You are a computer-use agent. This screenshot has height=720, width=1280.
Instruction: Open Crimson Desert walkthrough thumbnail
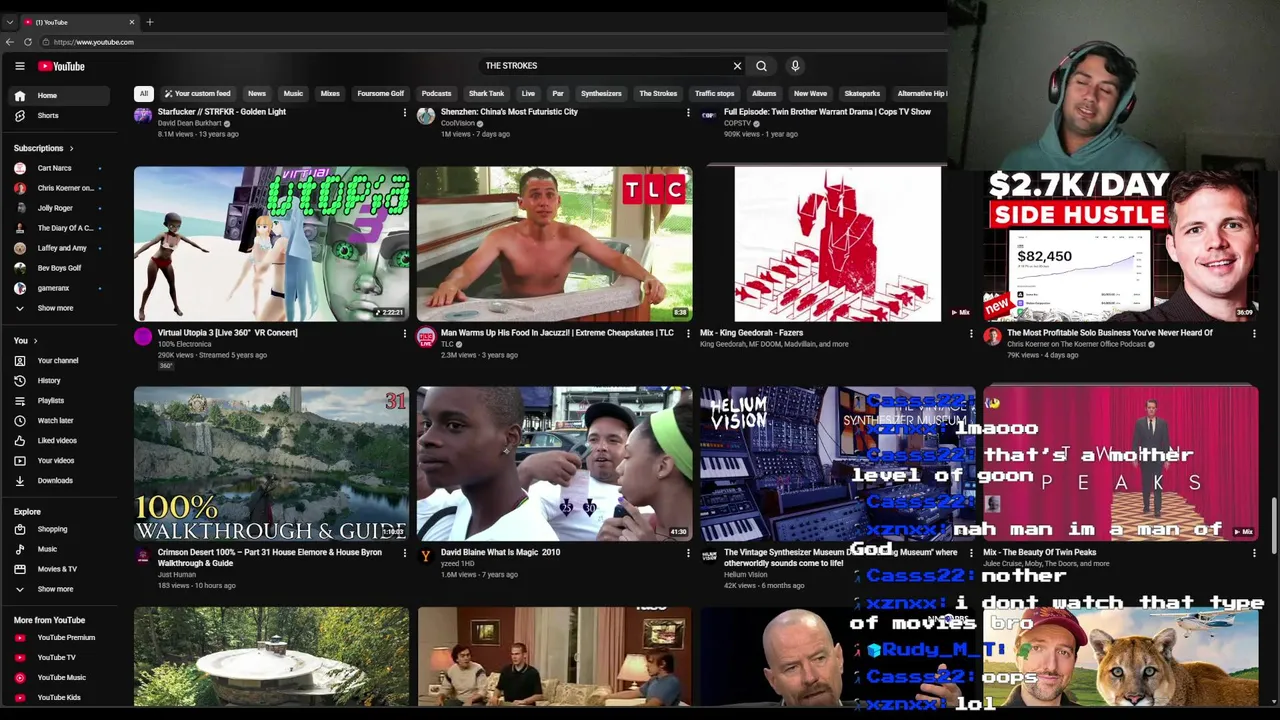pos(271,464)
